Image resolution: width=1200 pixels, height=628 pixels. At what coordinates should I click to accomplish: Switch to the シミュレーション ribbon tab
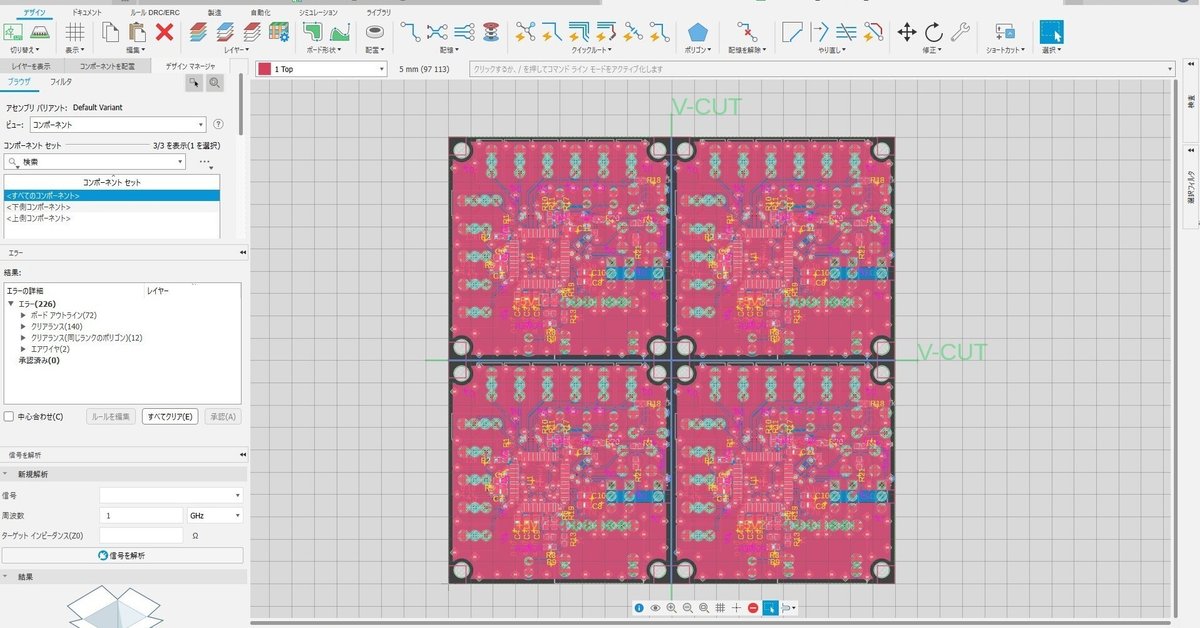[318, 12]
